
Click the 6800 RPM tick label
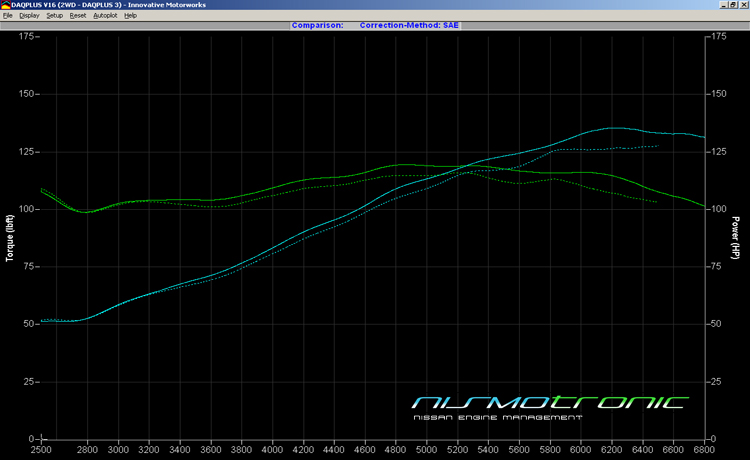pyautogui.click(x=706, y=451)
